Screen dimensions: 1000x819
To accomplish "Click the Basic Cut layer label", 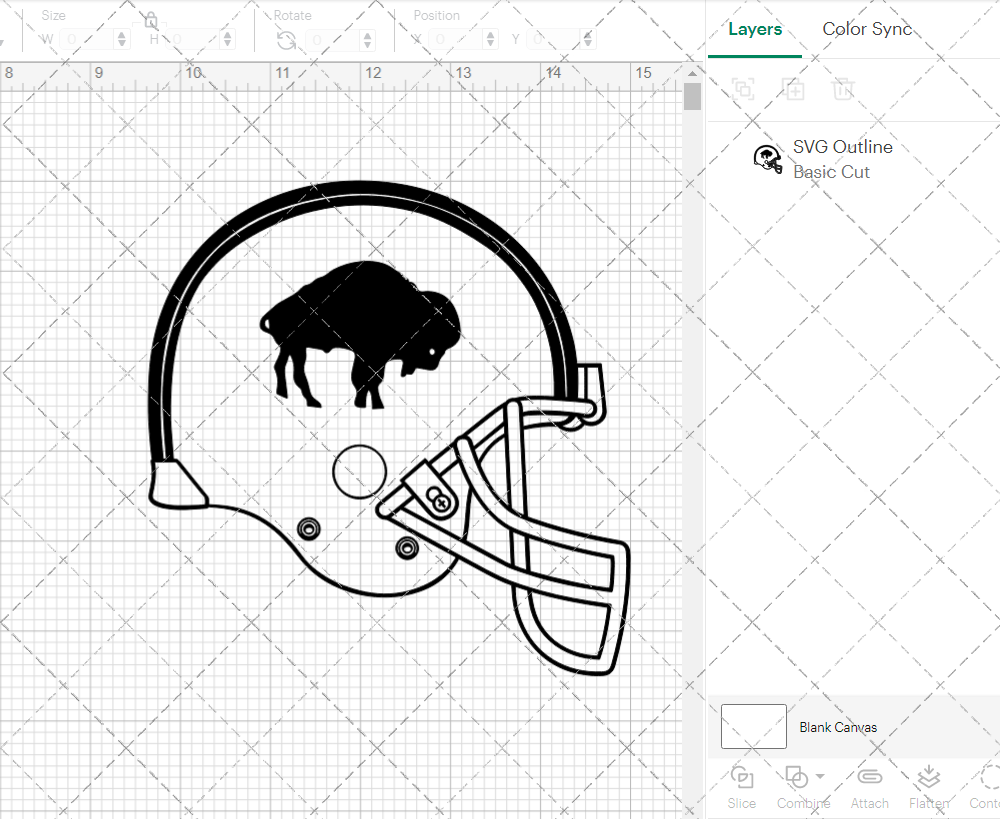I will coord(831,172).
